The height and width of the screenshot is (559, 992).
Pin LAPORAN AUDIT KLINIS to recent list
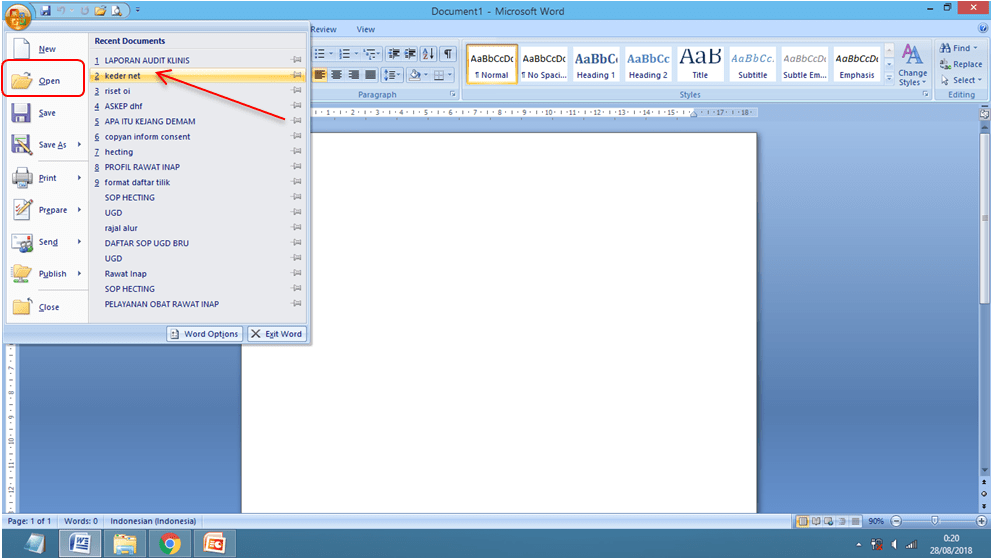296,60
